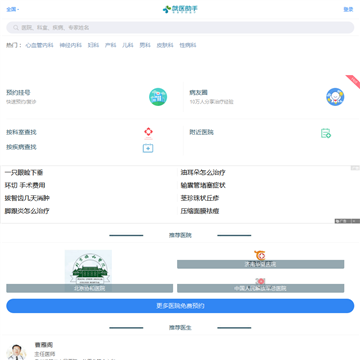Click the blue patient-circle avatar icon

click(x=335, y=97)
